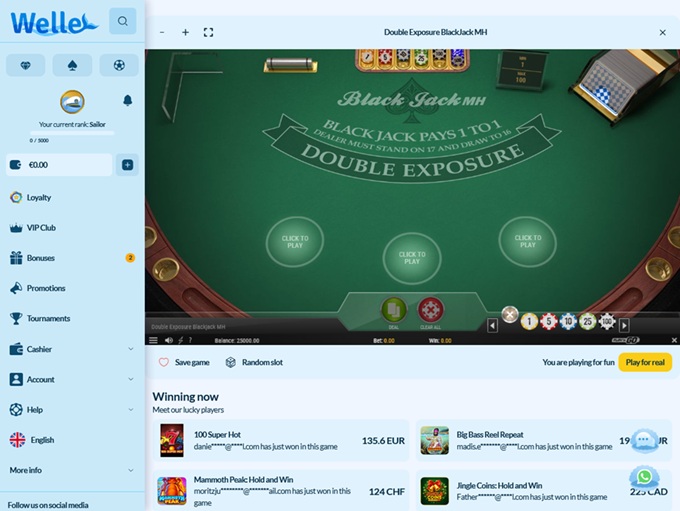Image resolution: width=680 pixels, height=511 pixels.
Task: Click the spade casino games icon
Action: coord(72,65)
